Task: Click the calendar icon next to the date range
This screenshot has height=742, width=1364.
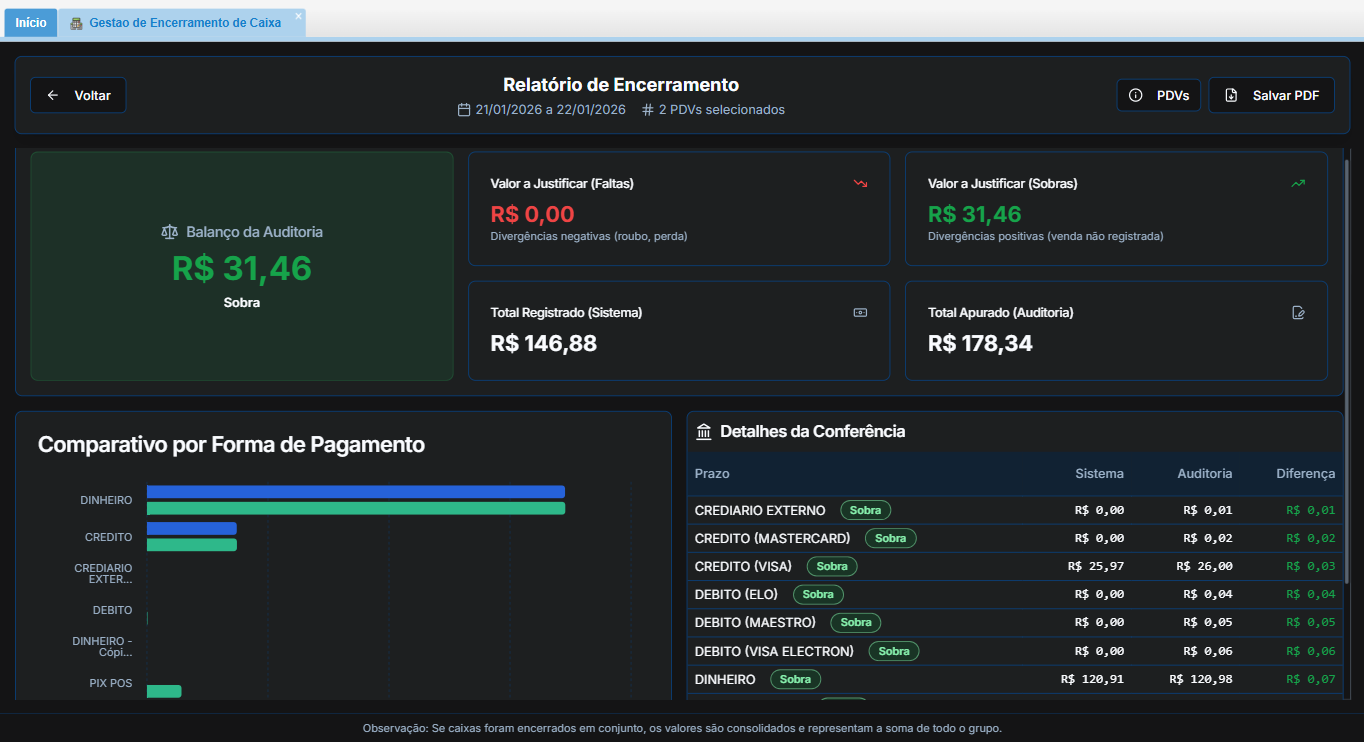Action: [x=464, y=110]
